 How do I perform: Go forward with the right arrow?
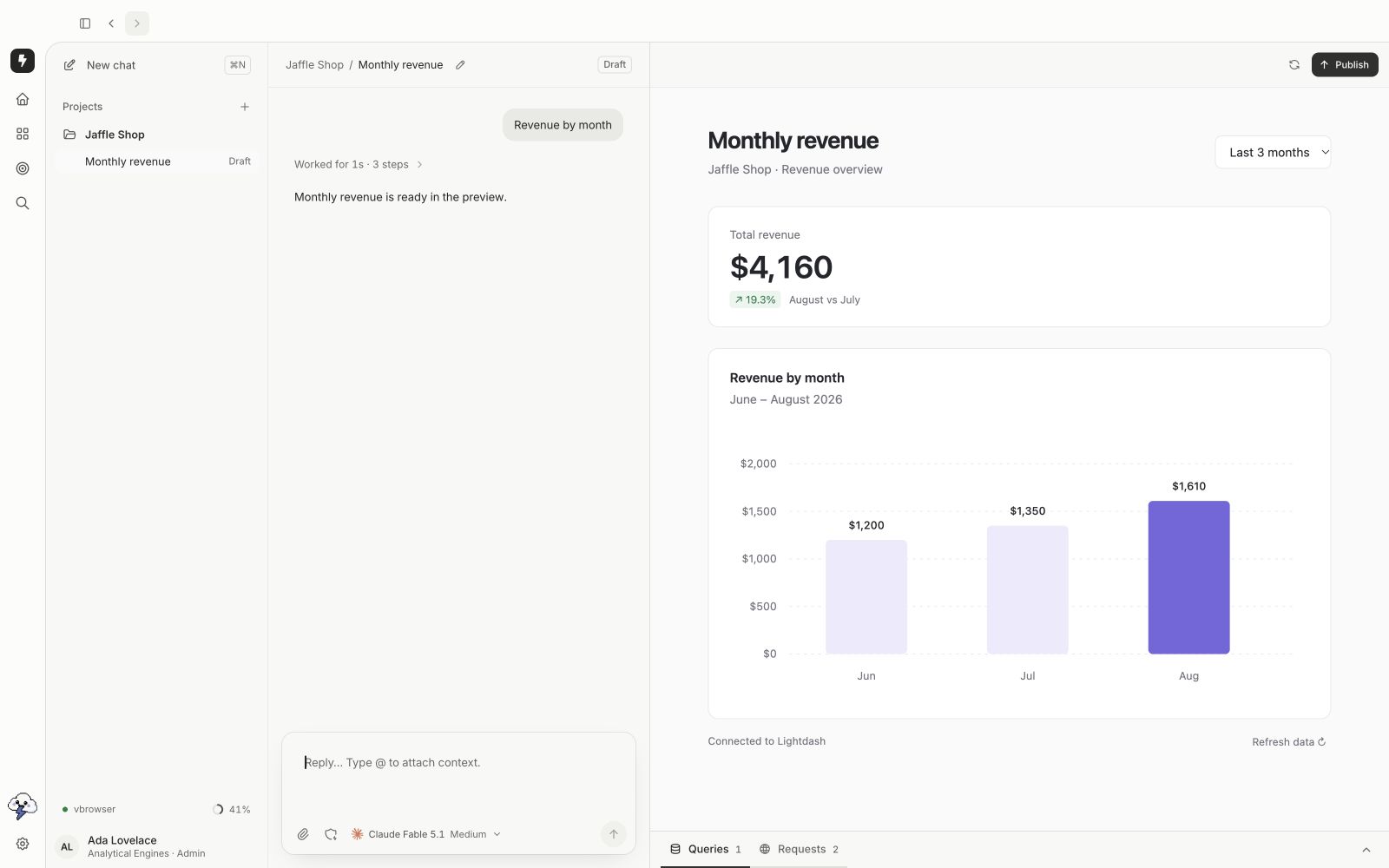(137, 23)
